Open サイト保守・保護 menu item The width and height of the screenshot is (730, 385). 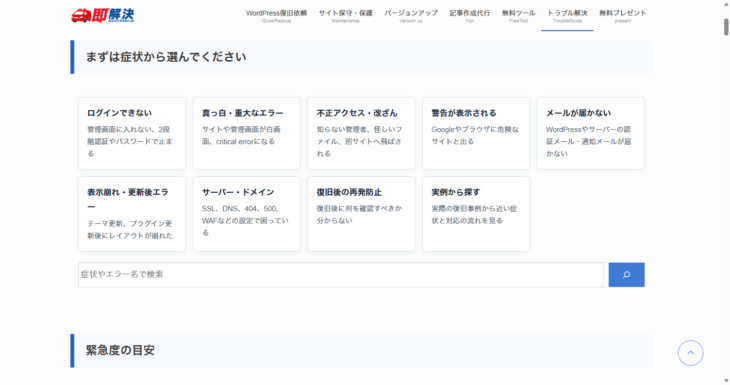tap(345, 16)
